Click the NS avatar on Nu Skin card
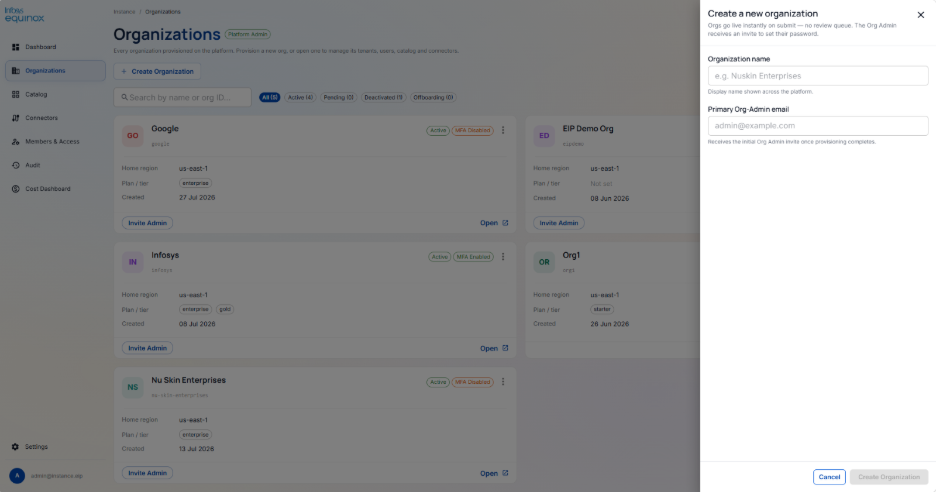Screen dimensions: 936x492 (x=133, y=387)
